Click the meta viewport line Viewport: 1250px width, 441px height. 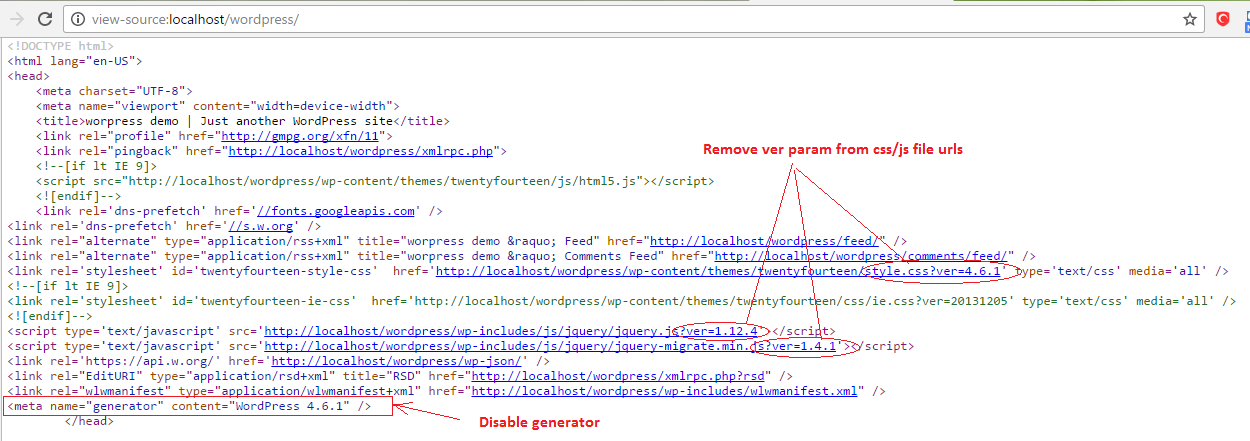[x=218, y=106]
